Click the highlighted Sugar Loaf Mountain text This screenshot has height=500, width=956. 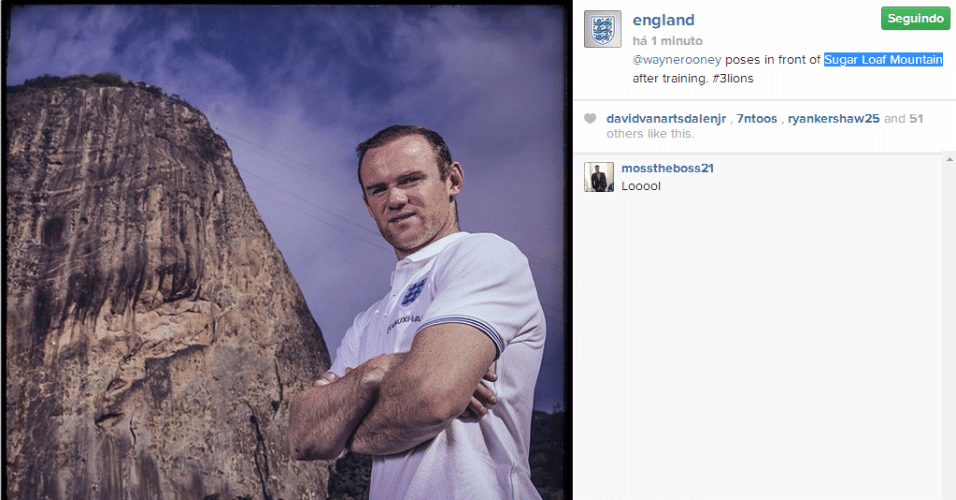[883, 60]
